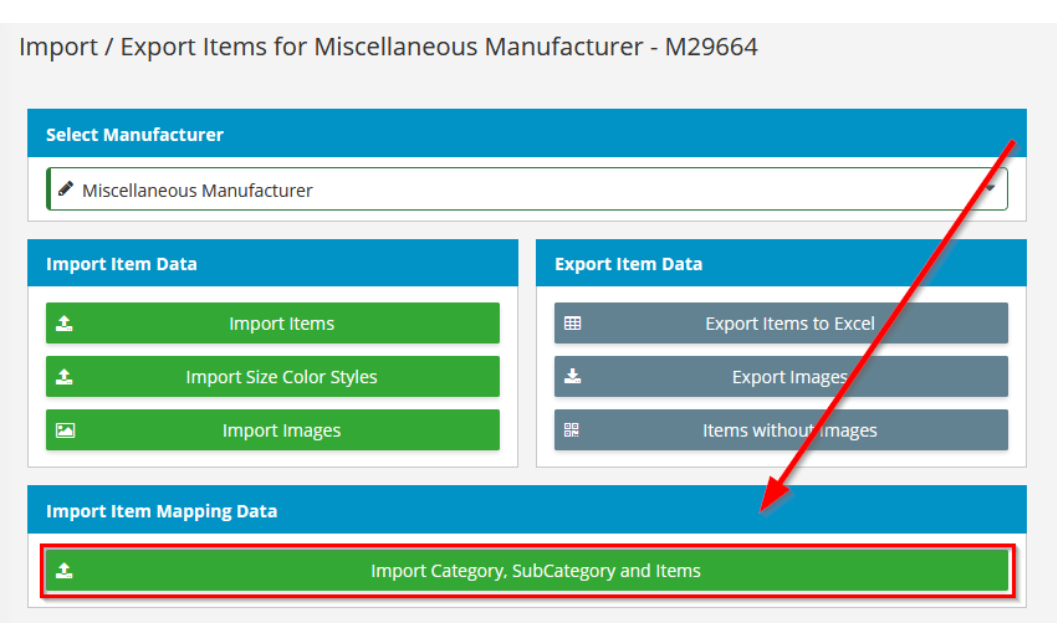Click the Select Manufacturer panel heading

pyautogui.click(x=135, y=135)
